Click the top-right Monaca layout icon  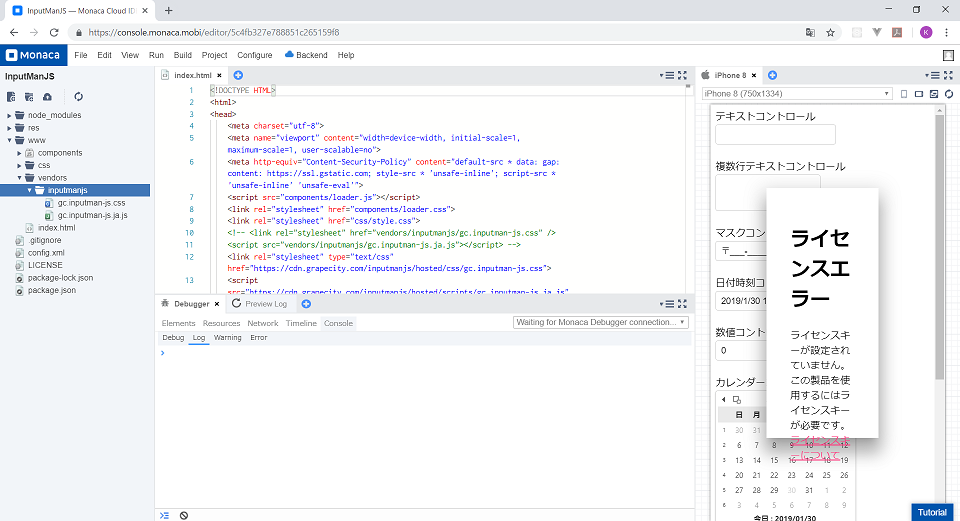coord(948,55)
